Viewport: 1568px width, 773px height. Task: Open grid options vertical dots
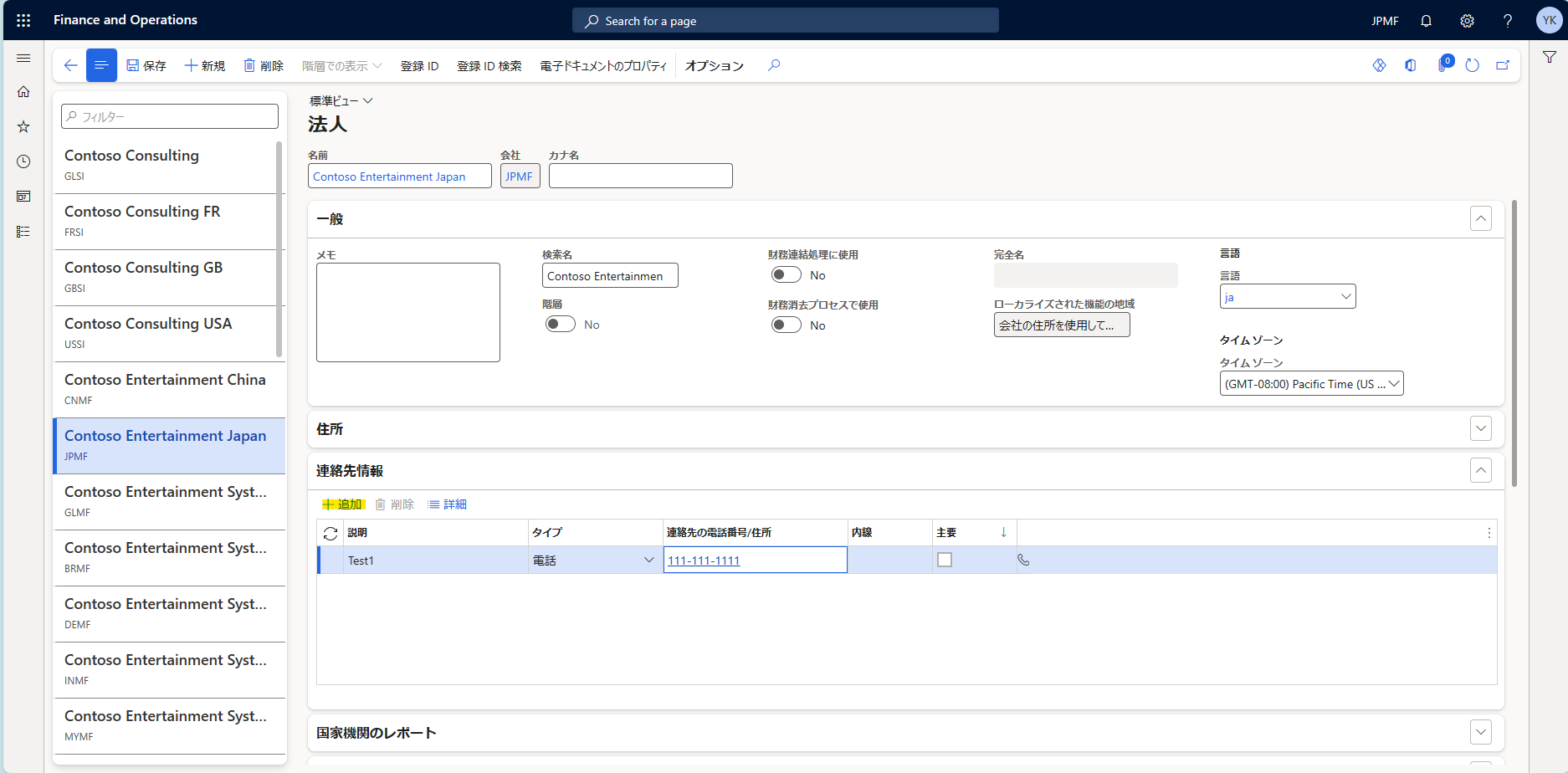pos(1489,533)
